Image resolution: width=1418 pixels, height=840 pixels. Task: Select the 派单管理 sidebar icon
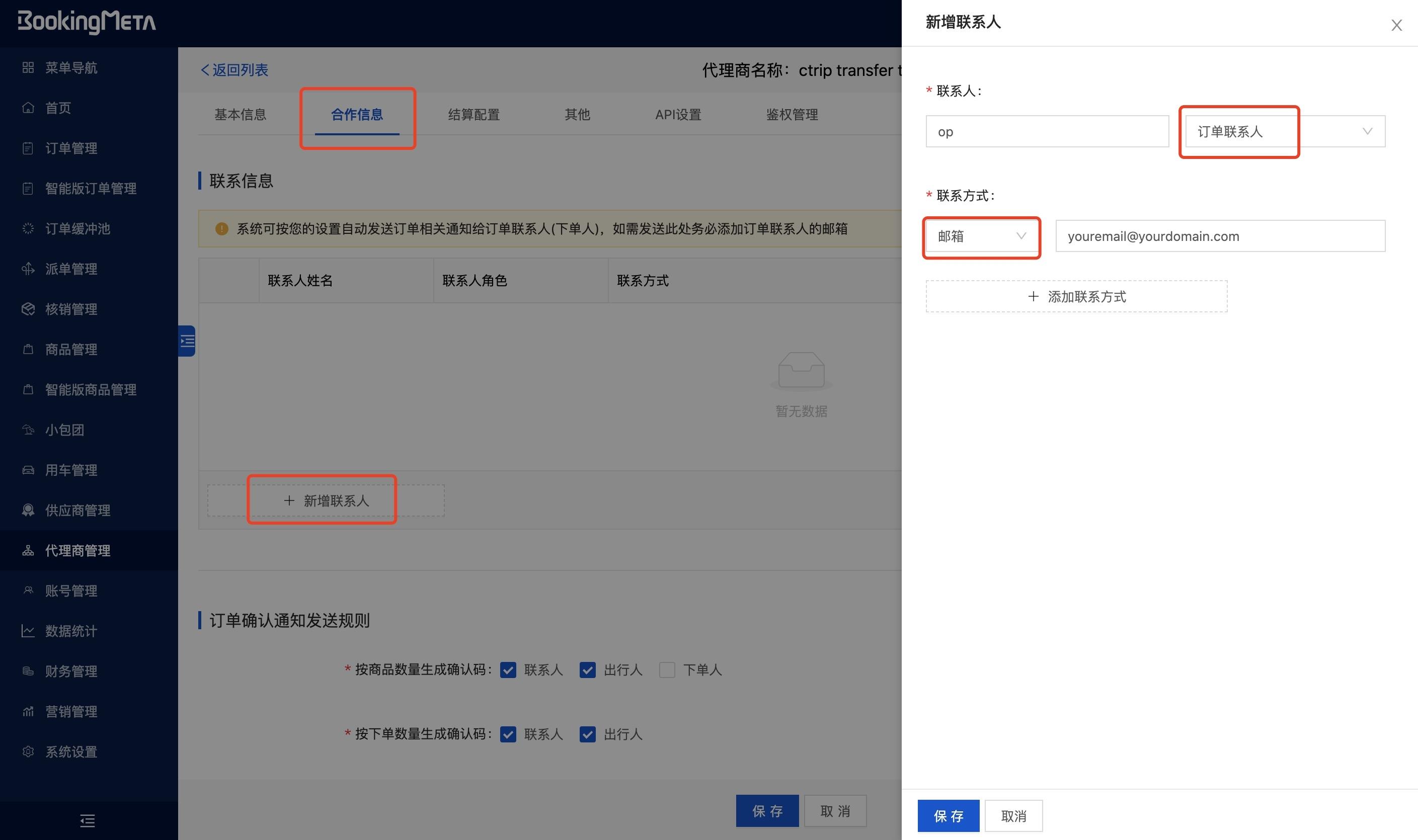coord(72,268)
